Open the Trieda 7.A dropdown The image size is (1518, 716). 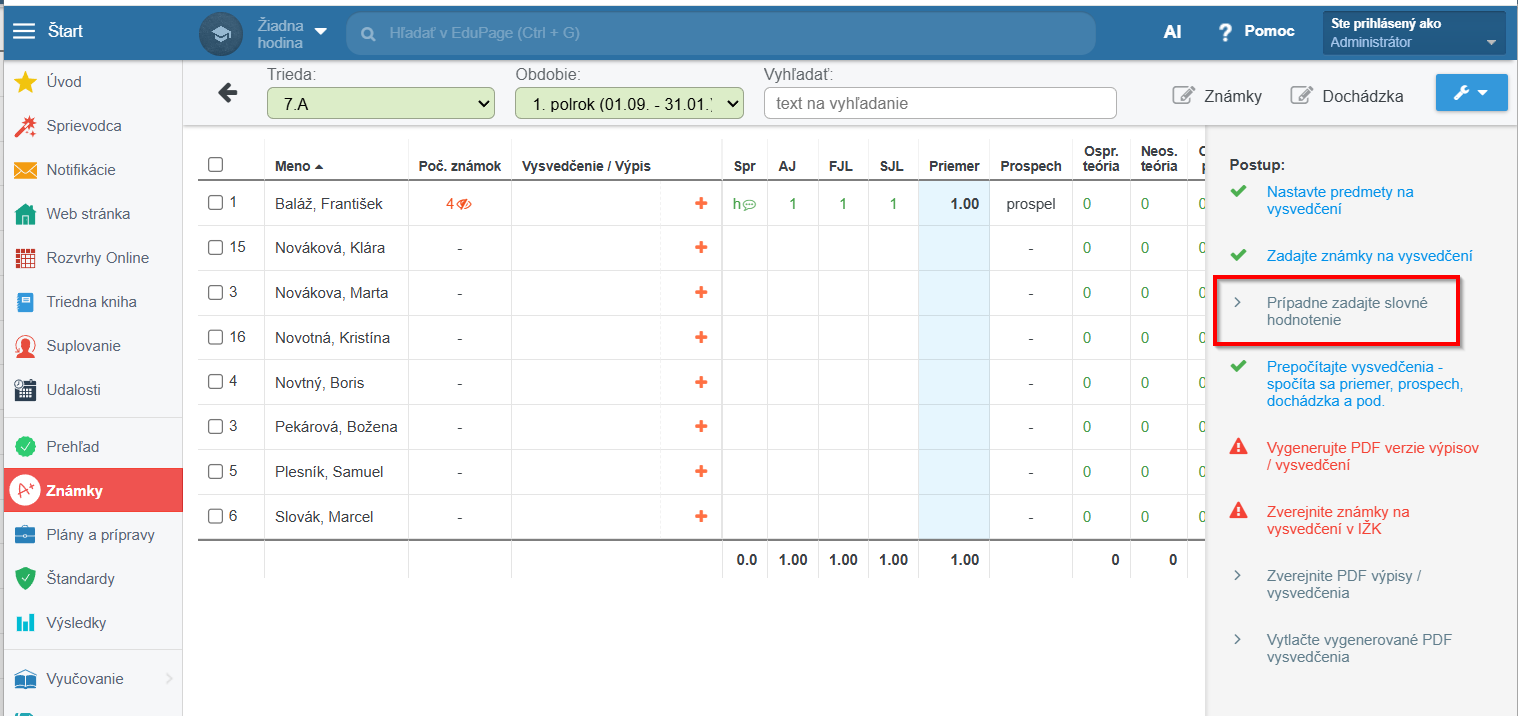pos(381,103)
